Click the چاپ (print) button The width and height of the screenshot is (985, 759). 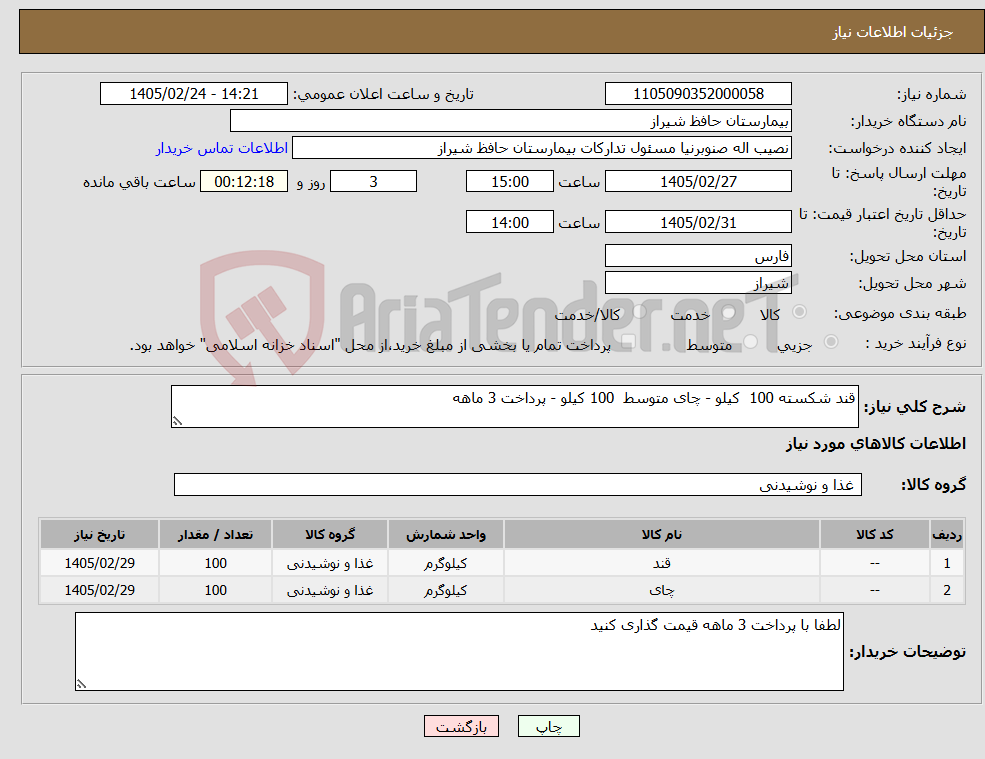[x=548, y=726]
